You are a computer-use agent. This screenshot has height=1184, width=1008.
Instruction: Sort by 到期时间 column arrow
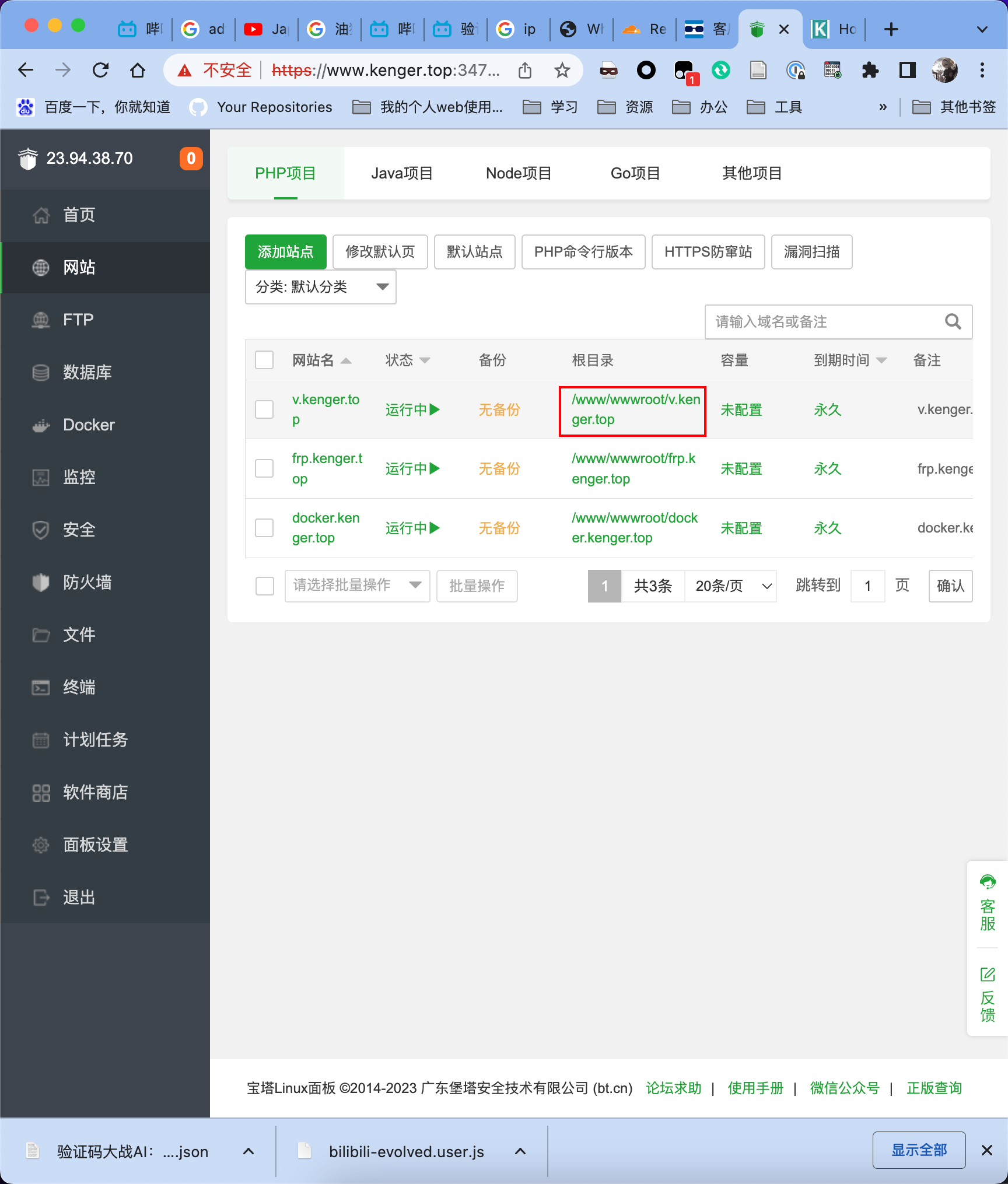pyautogui.click(x=881, y=360)
